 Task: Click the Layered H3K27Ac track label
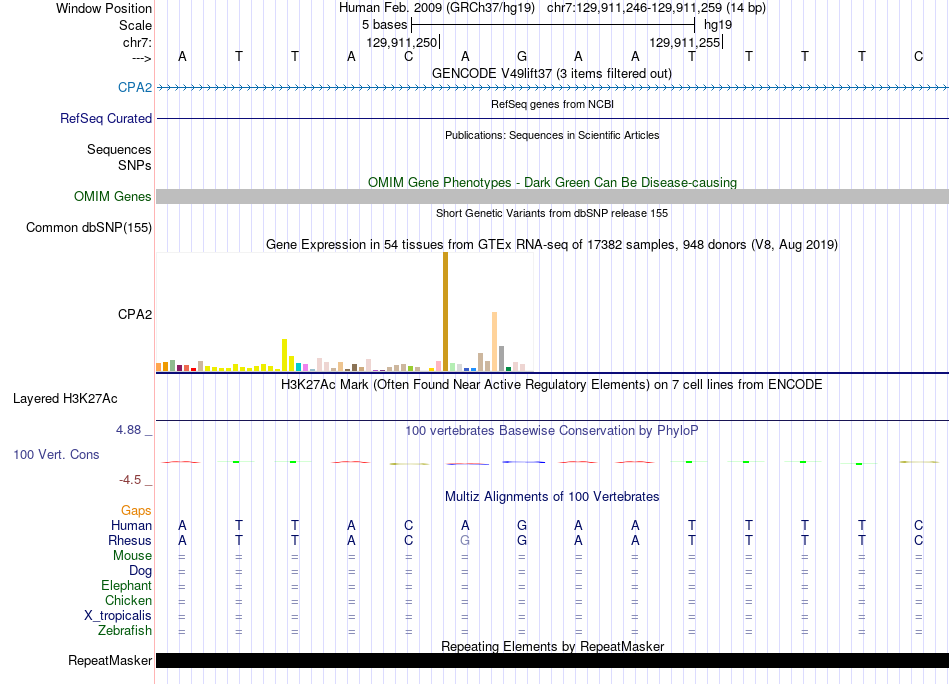click(65, 398)
